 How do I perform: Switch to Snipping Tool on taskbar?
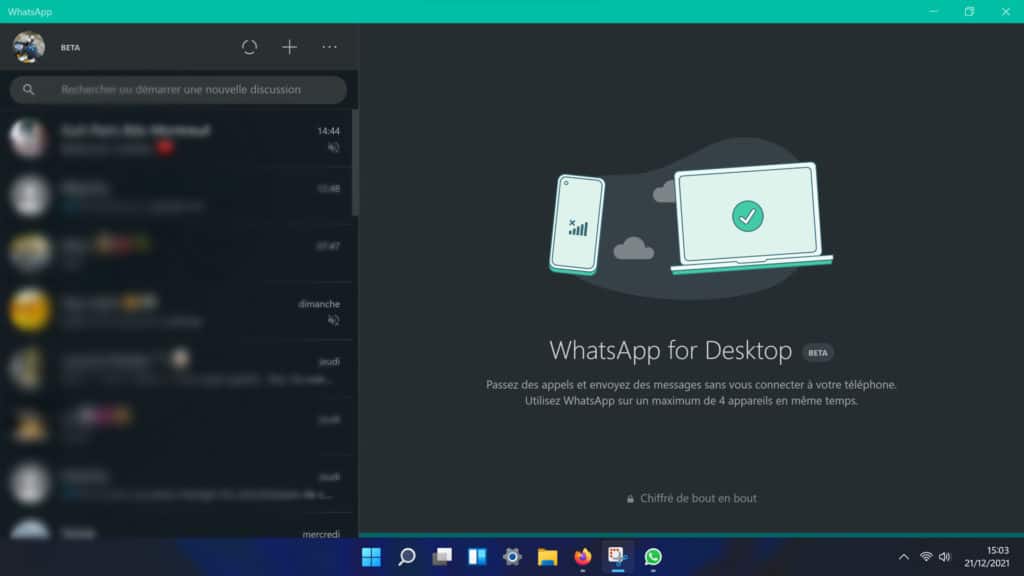(x=618, y=557)
